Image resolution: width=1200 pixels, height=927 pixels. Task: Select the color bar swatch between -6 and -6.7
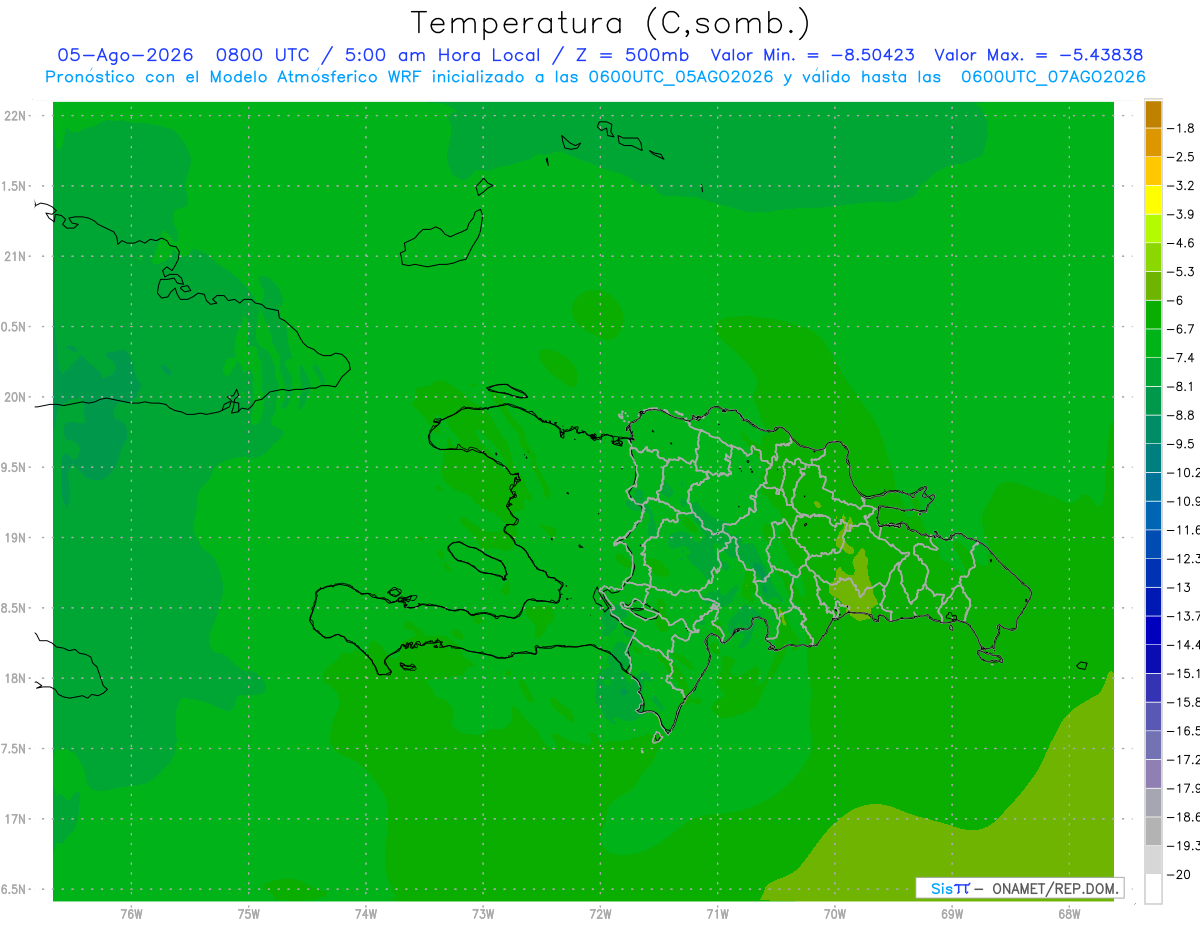click(1153, 315)
